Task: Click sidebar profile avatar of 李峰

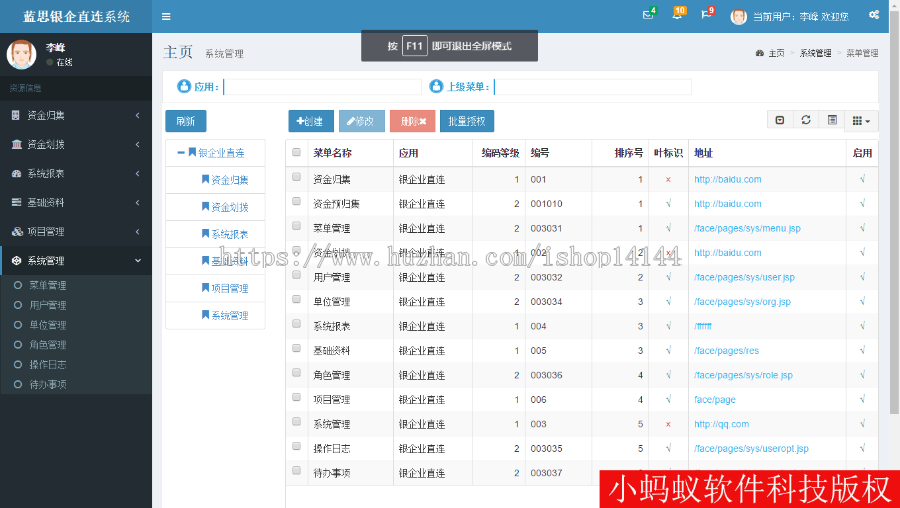Action: pyautogui.click(x=21, y=55)
